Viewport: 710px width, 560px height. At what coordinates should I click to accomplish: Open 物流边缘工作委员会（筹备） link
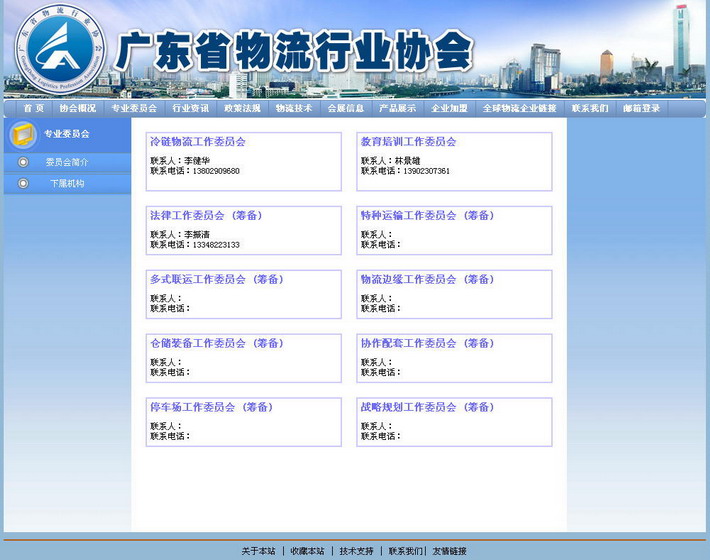(x=427, y=279)
